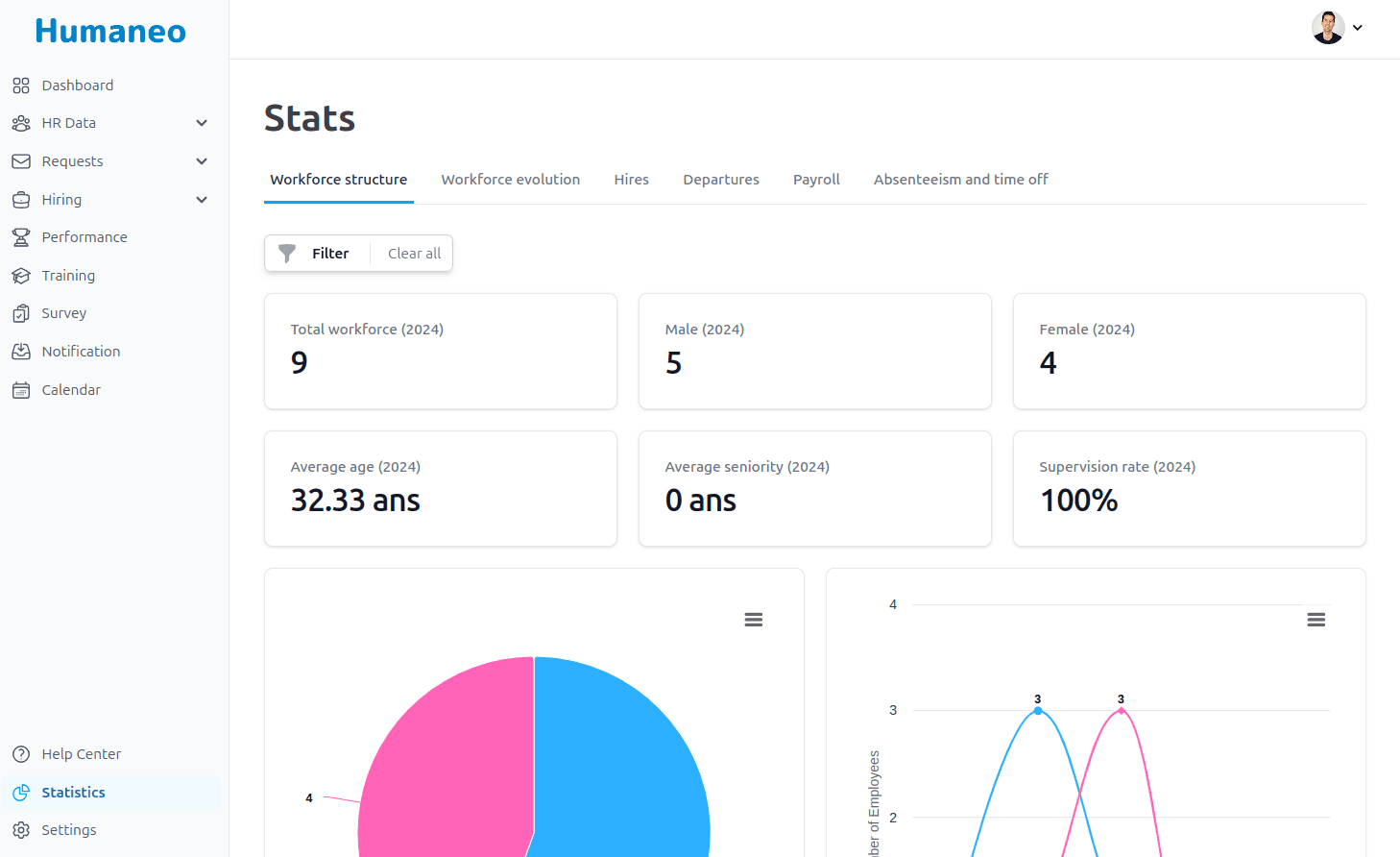Viewport: 1400px width, 857px height.
Task: Open the Dashboard sidebar label
Action: point(78,86)
